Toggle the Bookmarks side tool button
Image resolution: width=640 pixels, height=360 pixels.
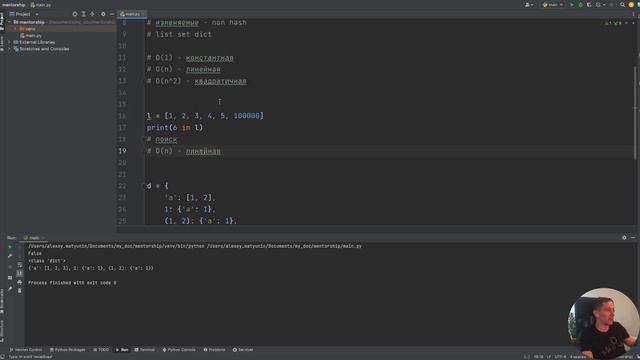pos(2,300)
